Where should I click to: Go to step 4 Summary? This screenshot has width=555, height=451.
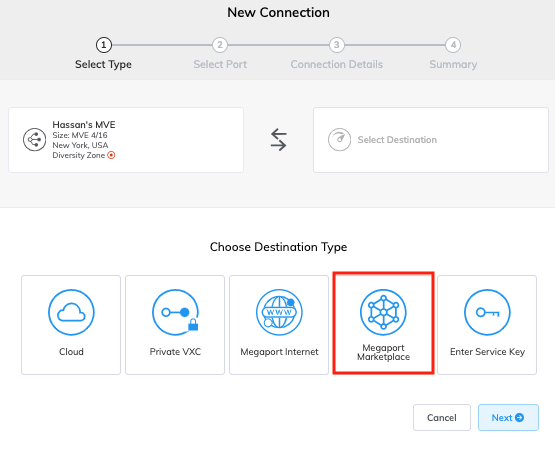tap(453, 45)
